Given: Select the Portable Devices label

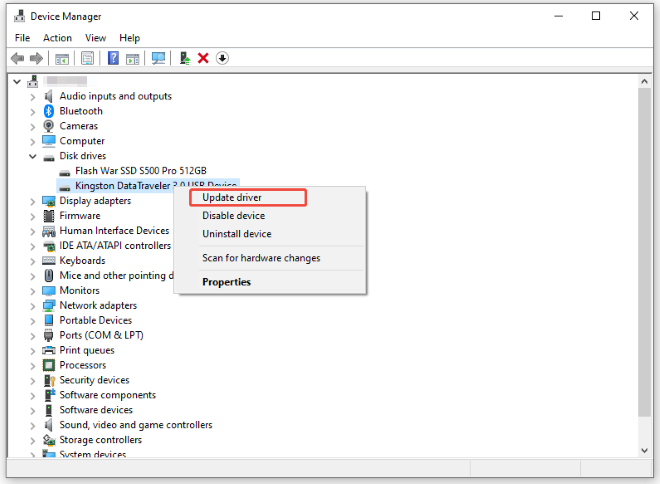Looking at the screenshot, I should (96, 320).
